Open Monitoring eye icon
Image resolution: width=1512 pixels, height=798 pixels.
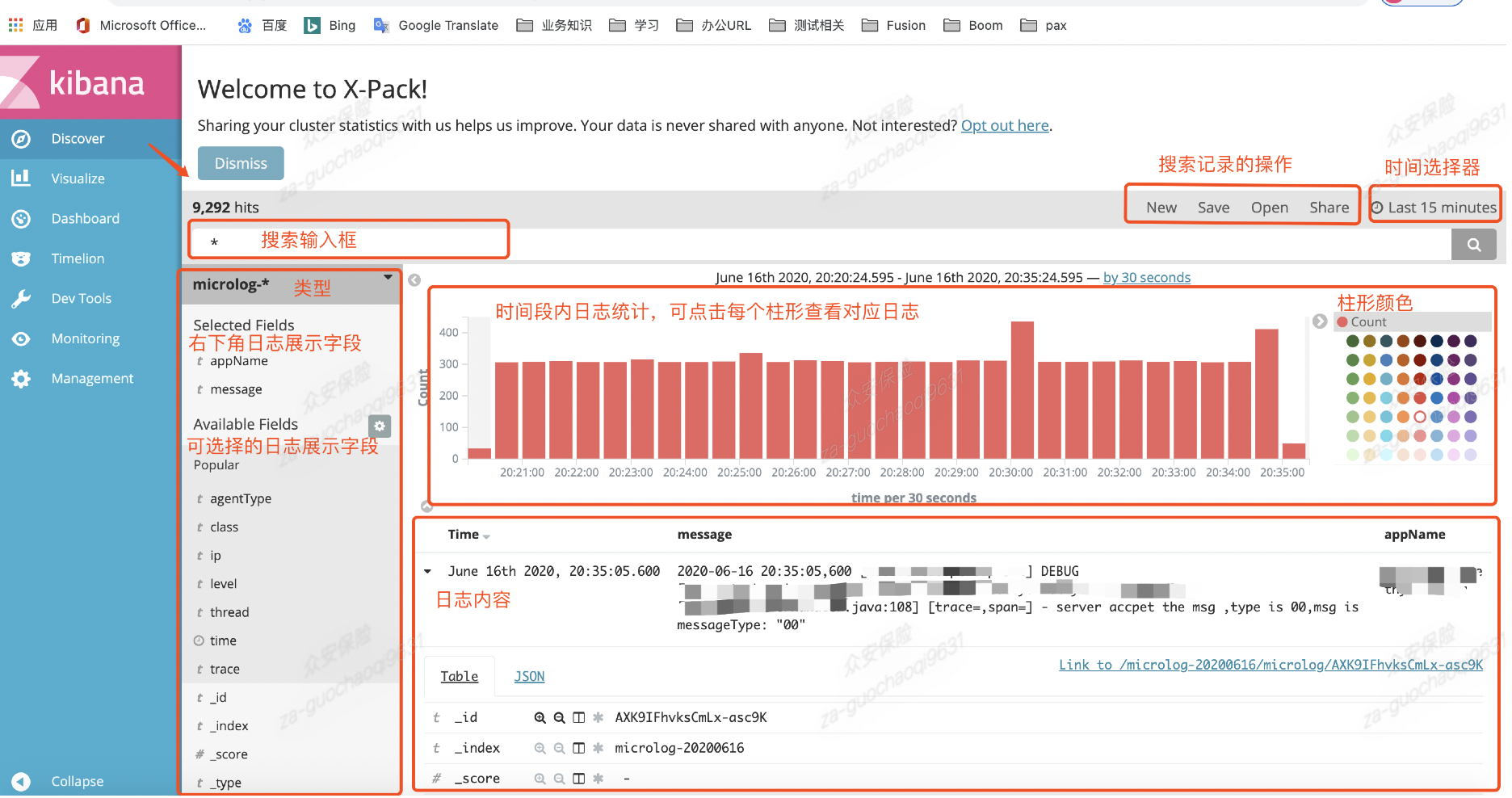tap(21, 339)
